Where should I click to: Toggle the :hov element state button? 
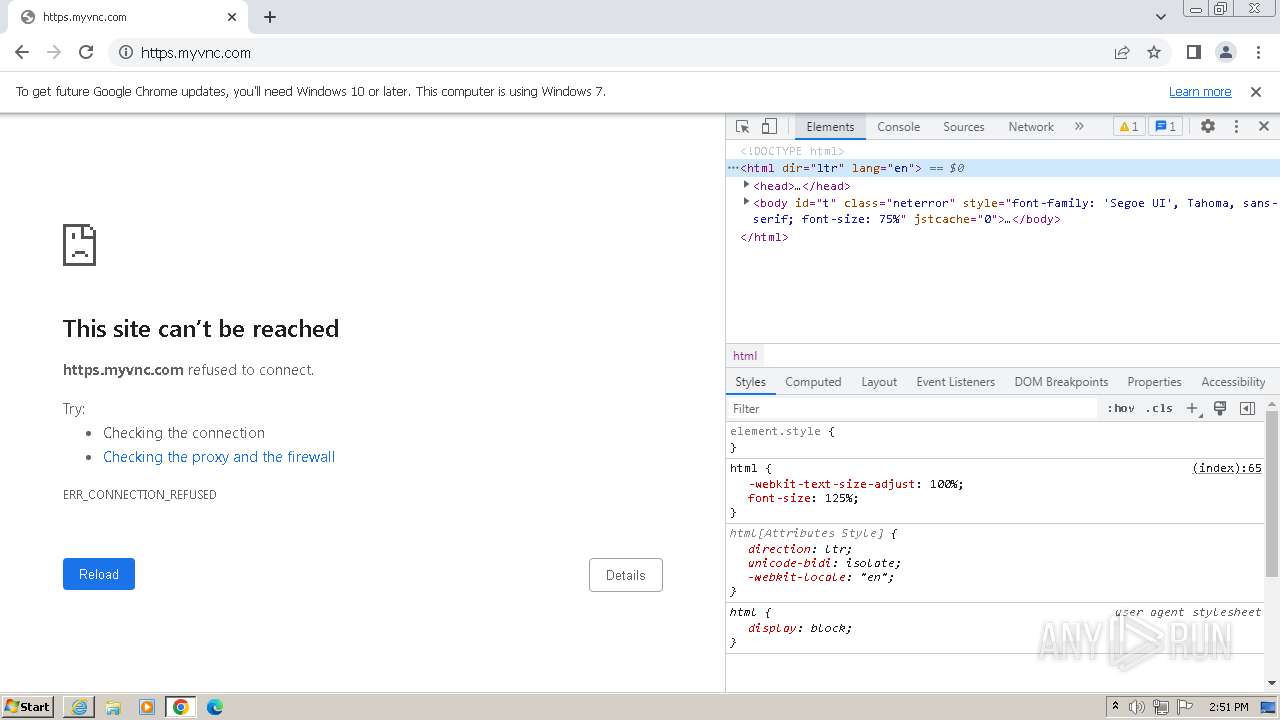pos(1121,409)
